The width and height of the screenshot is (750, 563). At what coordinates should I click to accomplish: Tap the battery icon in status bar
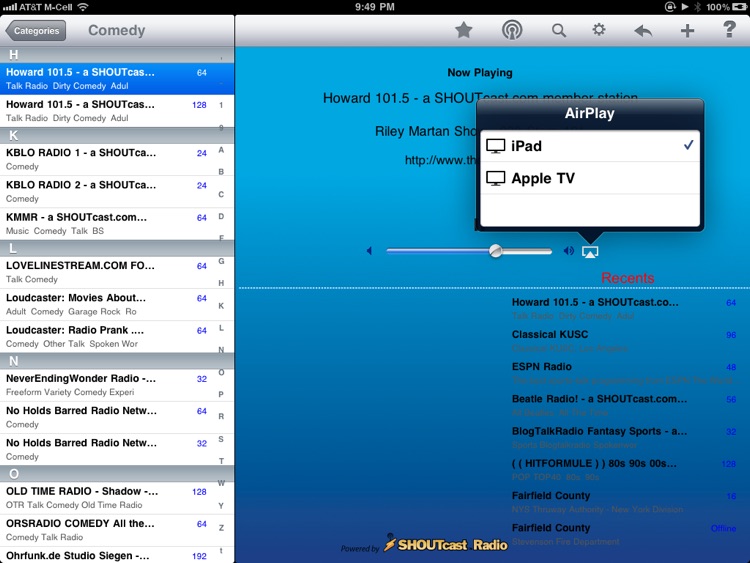tap(739, 7)
